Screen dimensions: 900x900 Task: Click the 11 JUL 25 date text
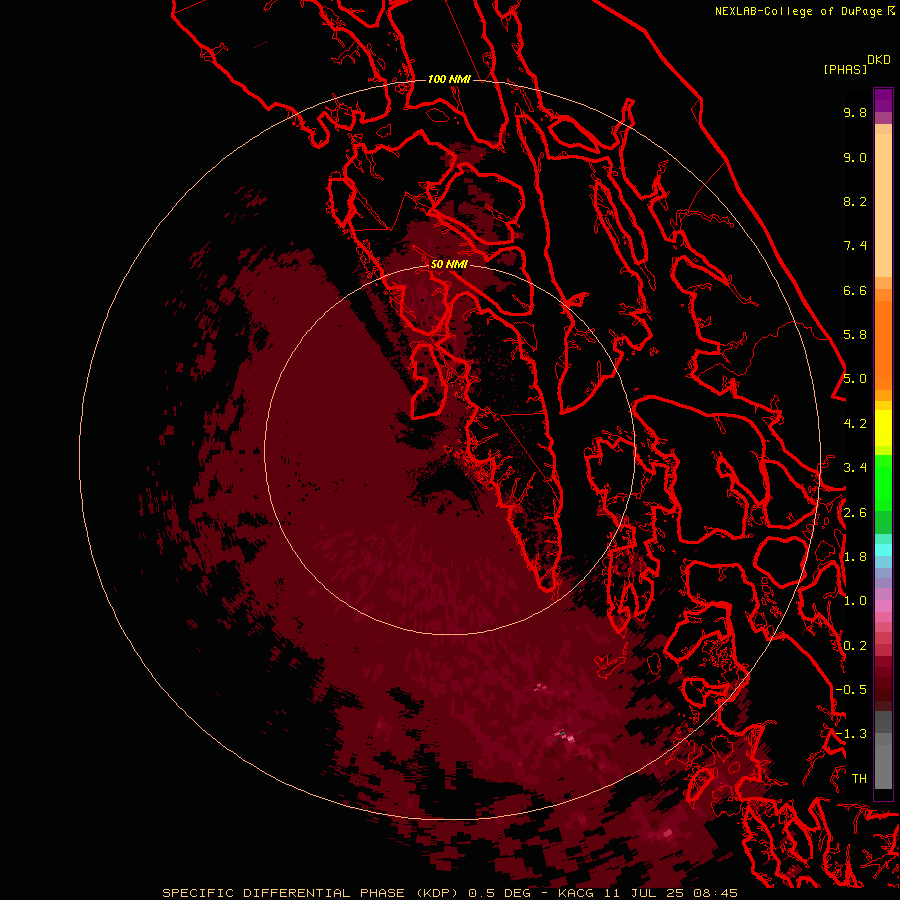click(644, 893)
